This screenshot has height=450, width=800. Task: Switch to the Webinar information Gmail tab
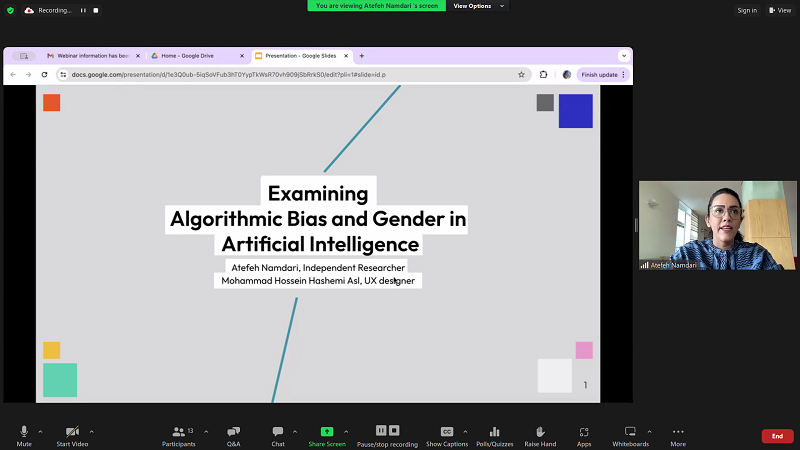[88, 56]
